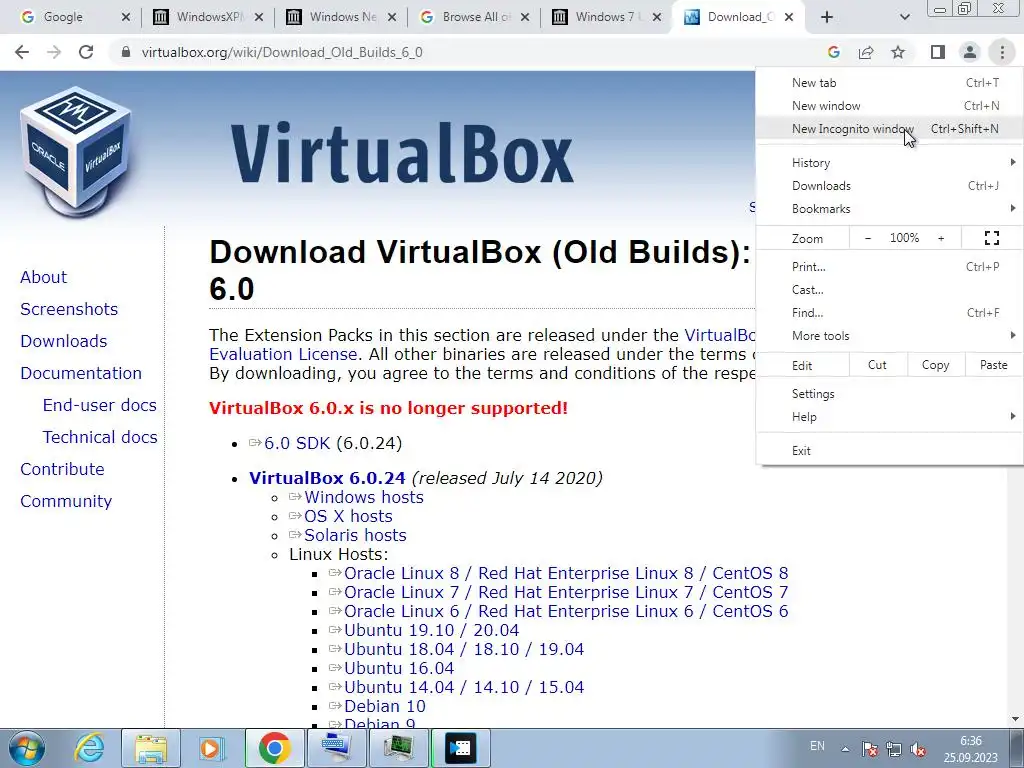The image size is (1024, 768).
Task: Click the three-dot Chrome menu button
Action: coord(1002,52)
